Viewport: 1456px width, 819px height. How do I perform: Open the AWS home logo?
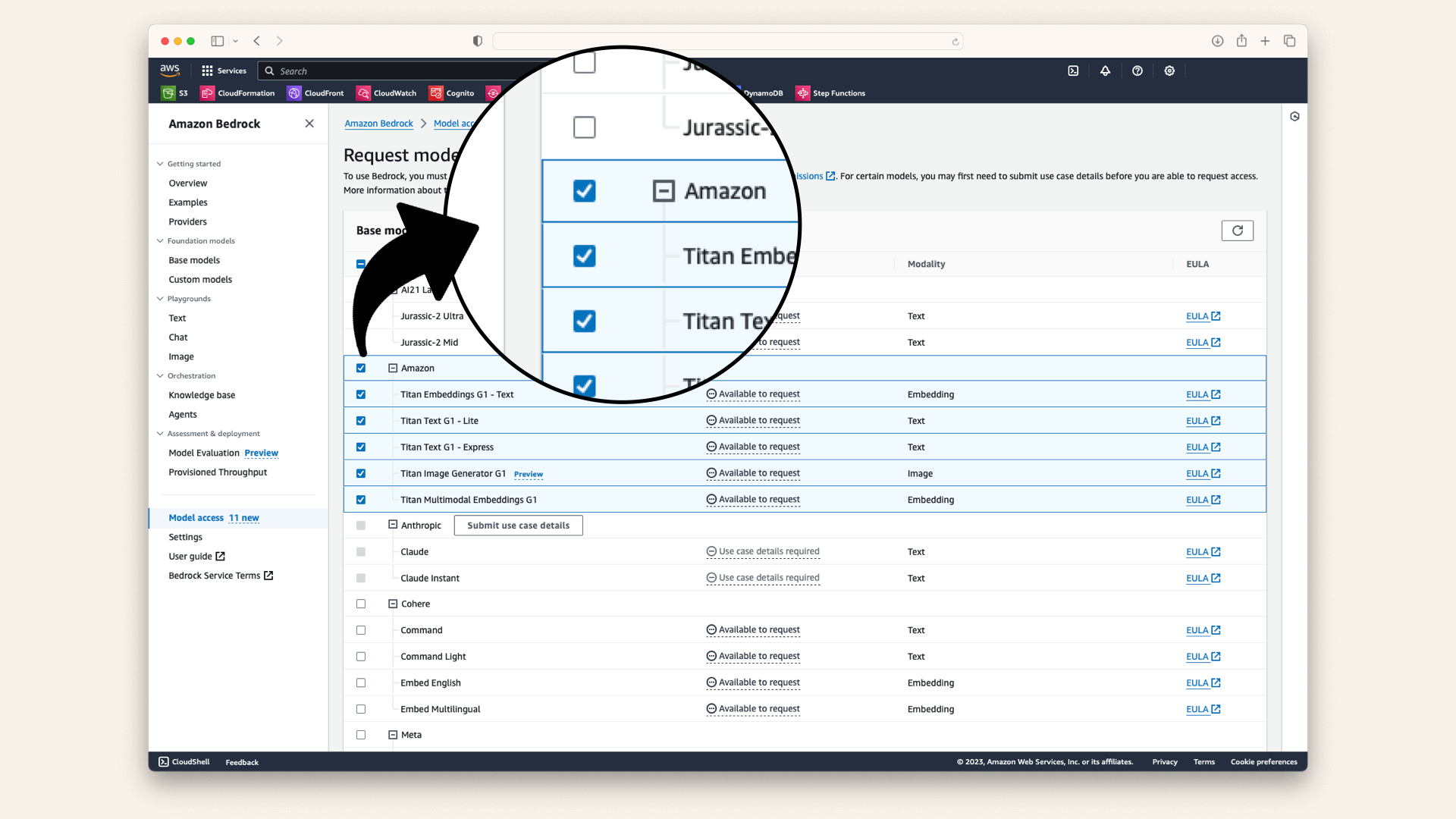pos(169,70)
